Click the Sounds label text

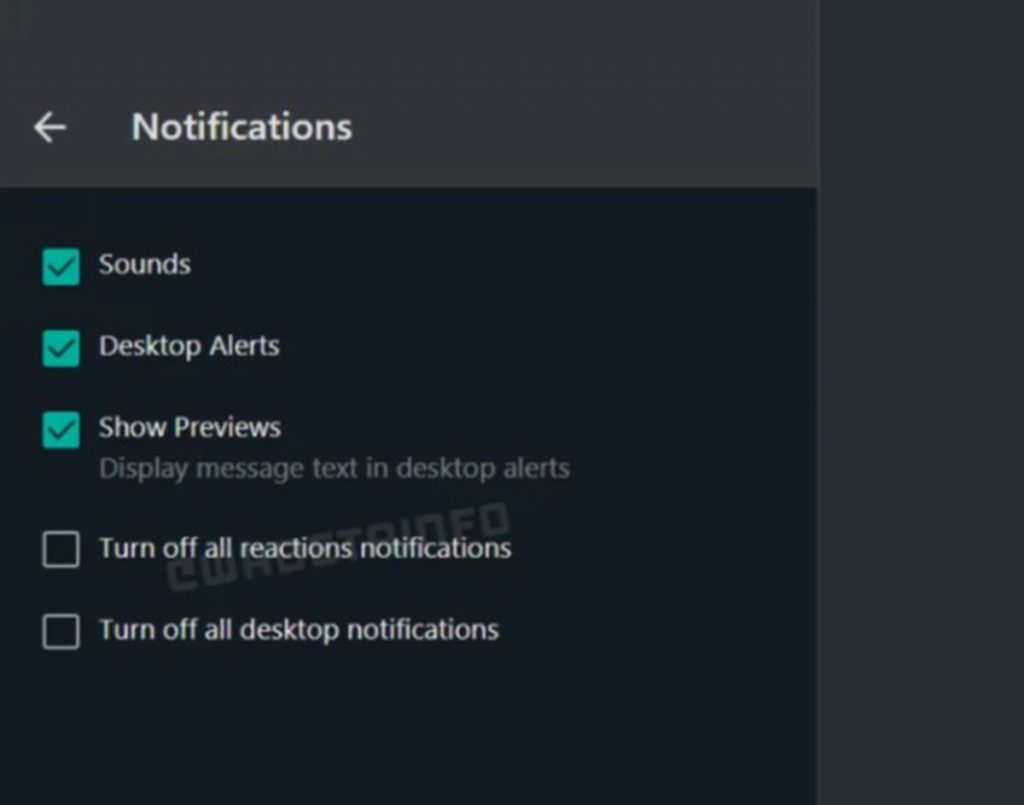[144, 264]
